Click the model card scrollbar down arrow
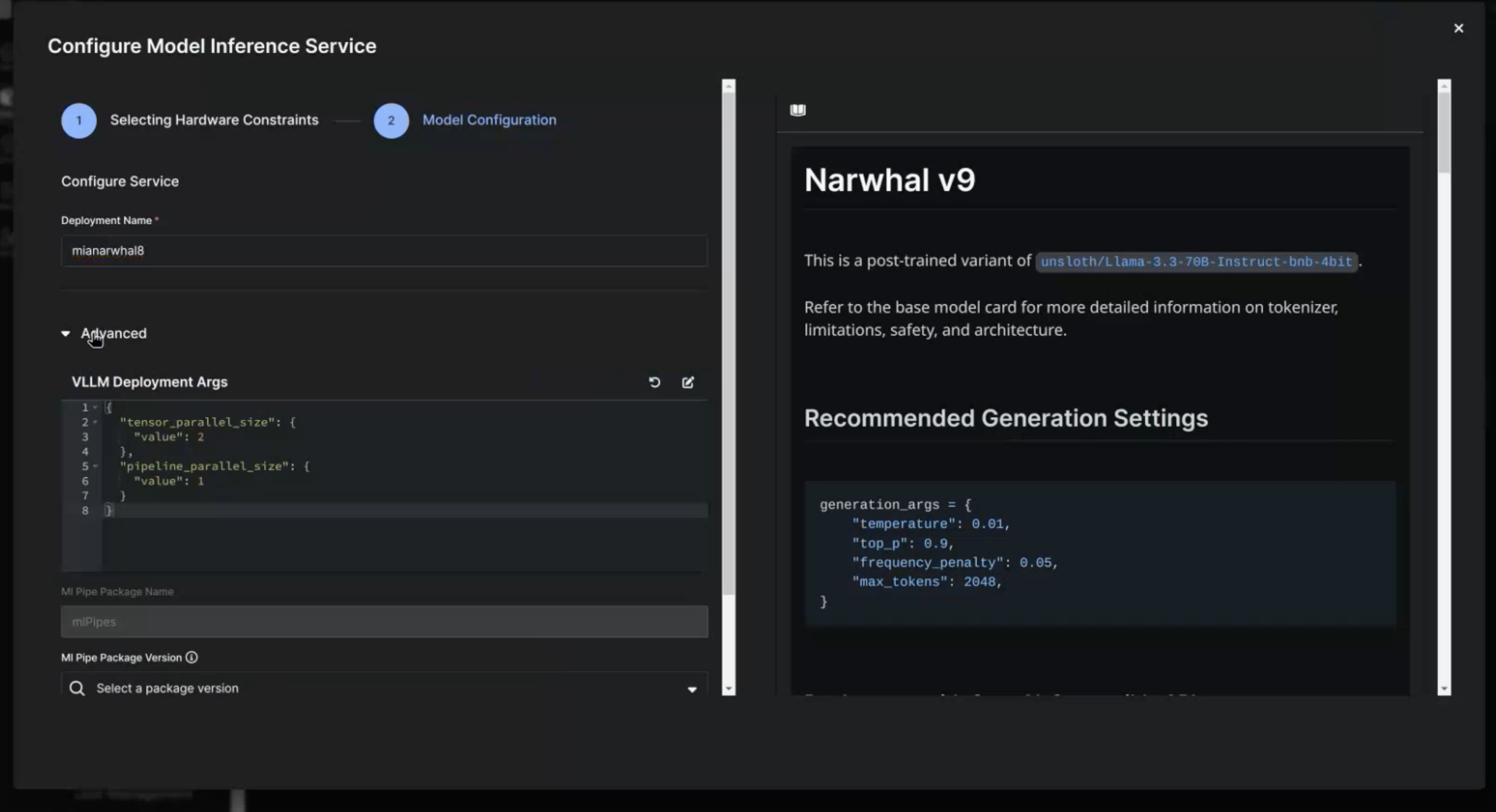The width and height of the screenshot is (1496, 812). pos(1444,689)
